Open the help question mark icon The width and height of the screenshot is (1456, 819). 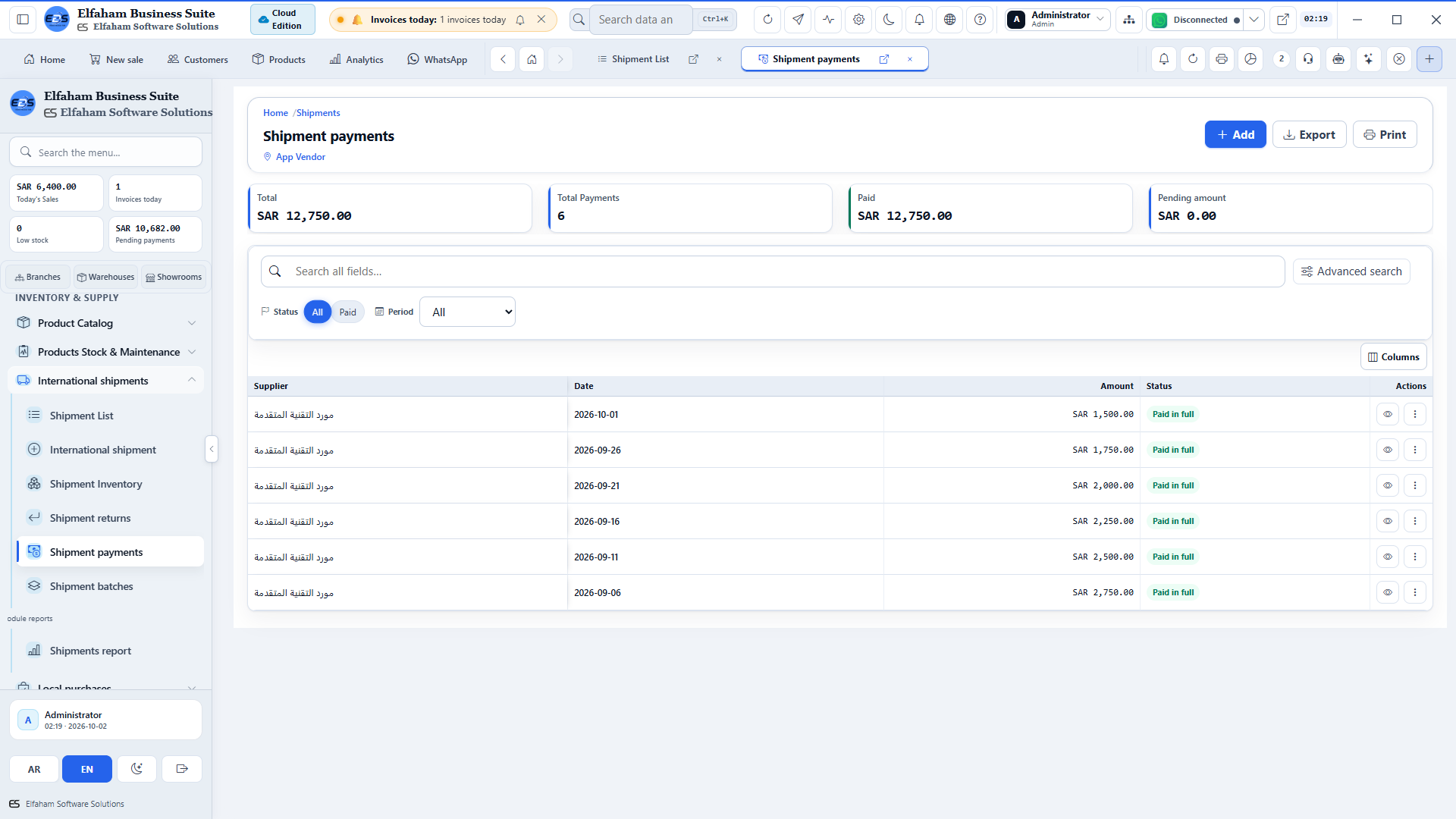[x=980, y=20]
